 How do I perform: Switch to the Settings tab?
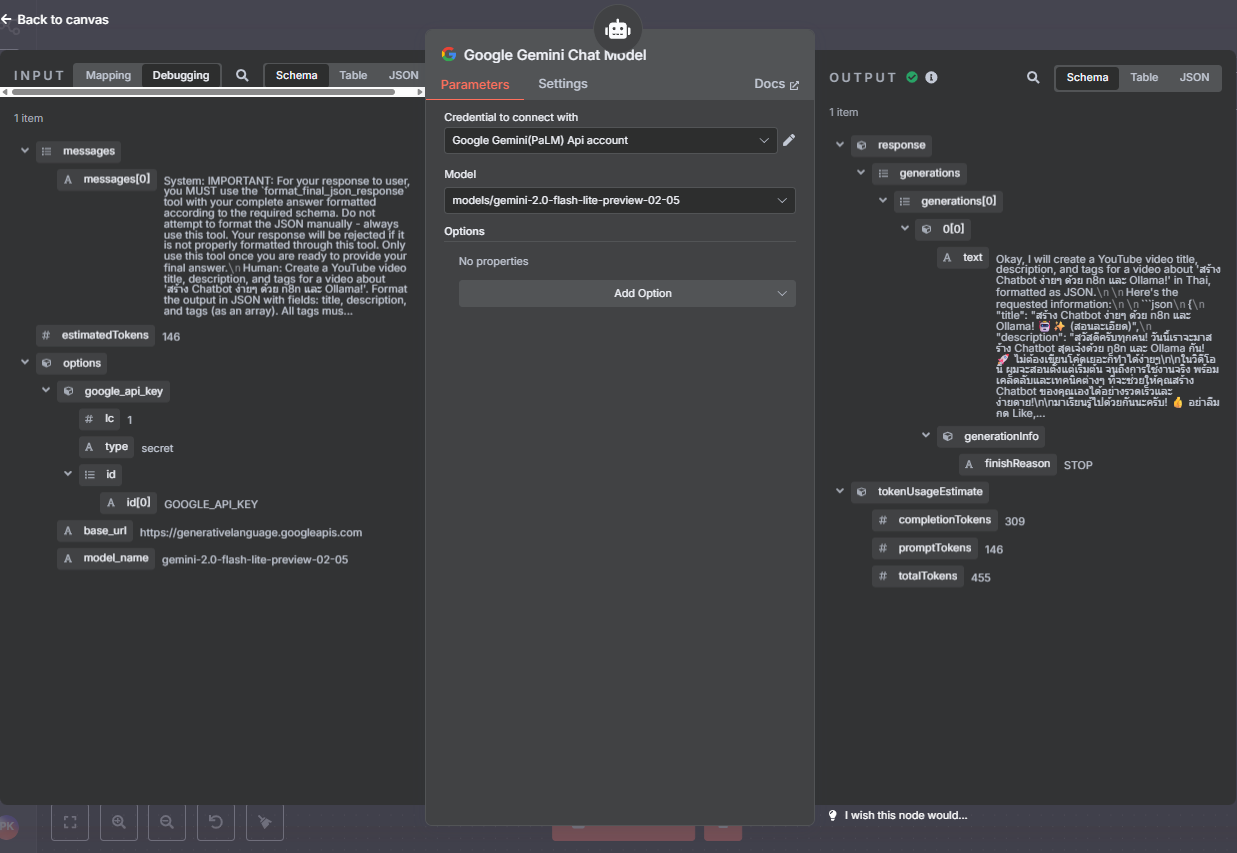point(563,84)
